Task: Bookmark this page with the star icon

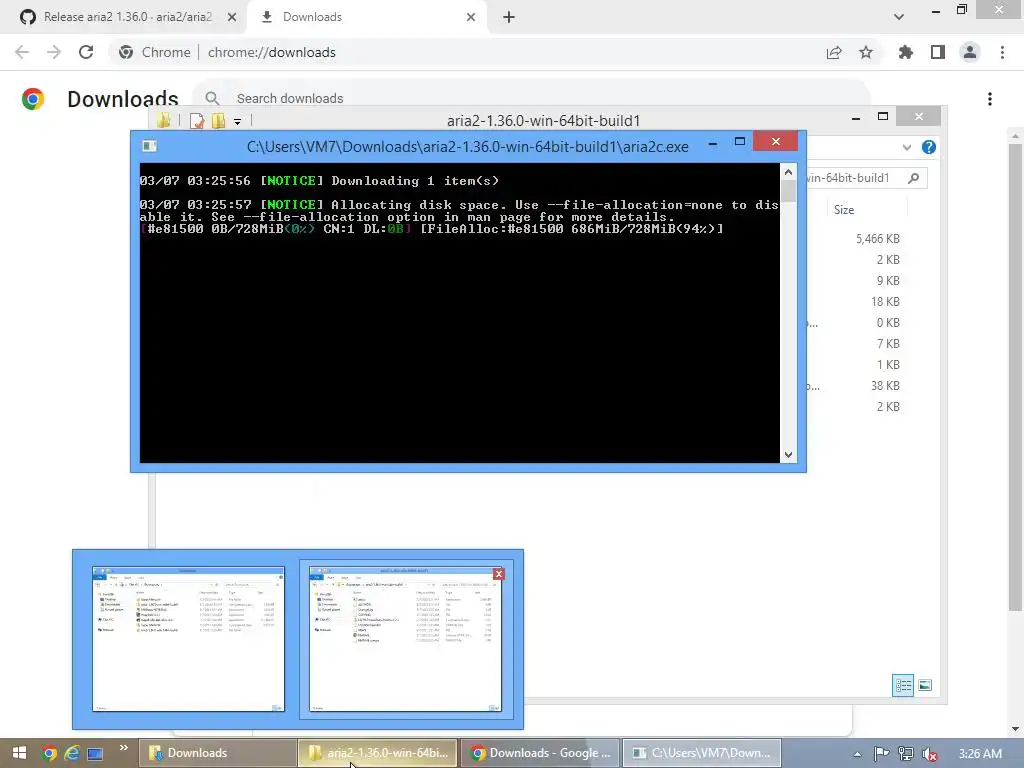Action: point(866,52)
